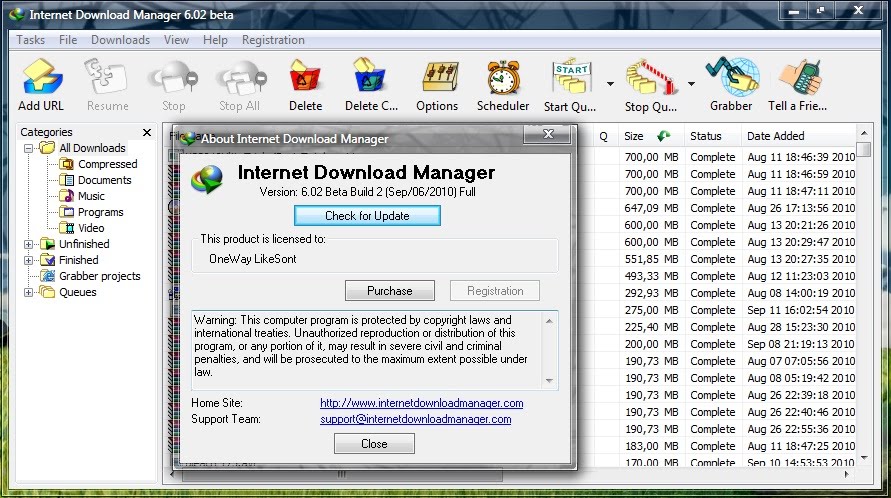Screen dimensions: 891x498
Task: Select the Video category
Action: pos(91,228)
